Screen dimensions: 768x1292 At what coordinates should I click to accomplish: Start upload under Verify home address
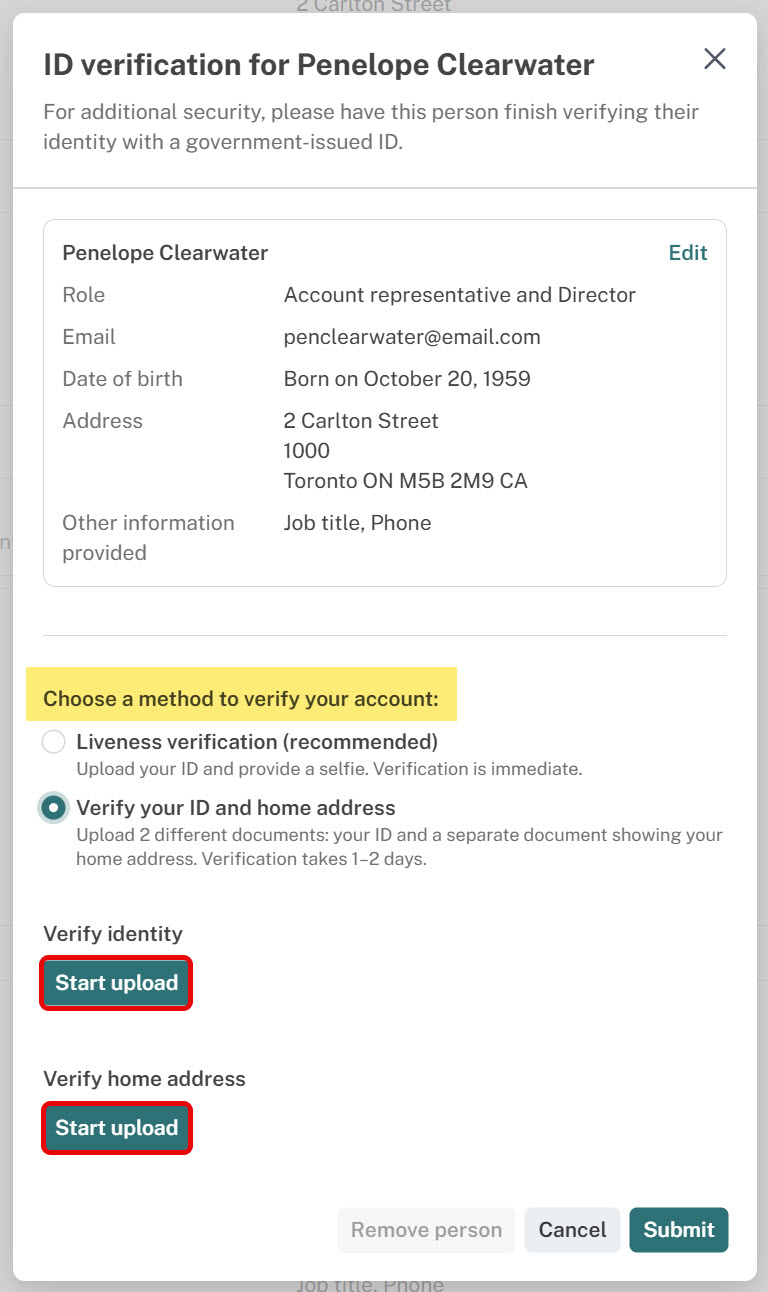pos(116,1128)
